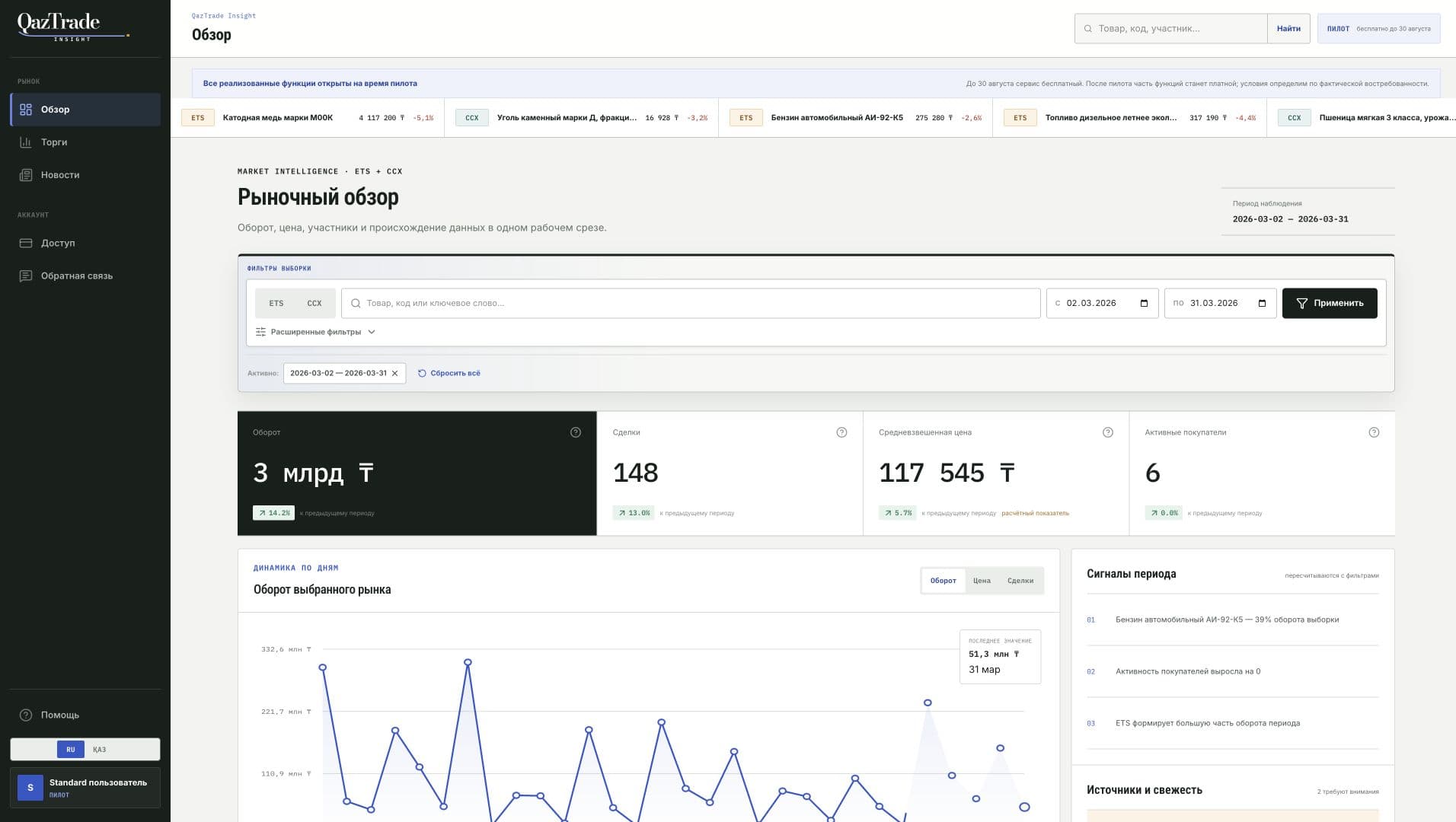
Task: Open ticker item Уголь каменный марки Д
Action: tap(582, 118)
